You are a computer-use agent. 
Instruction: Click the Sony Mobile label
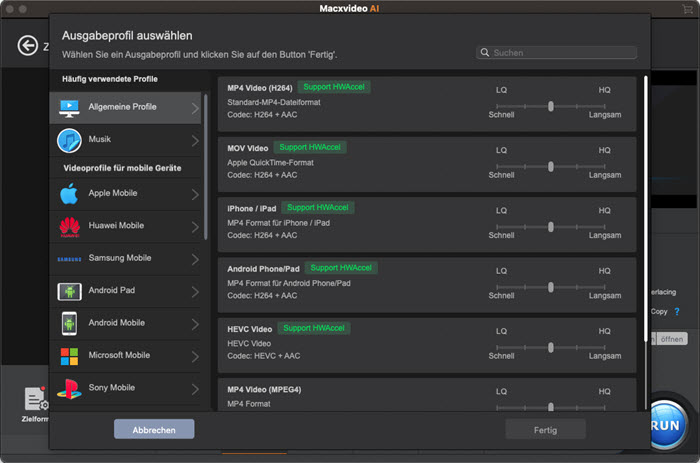click(x=112, y=388)
